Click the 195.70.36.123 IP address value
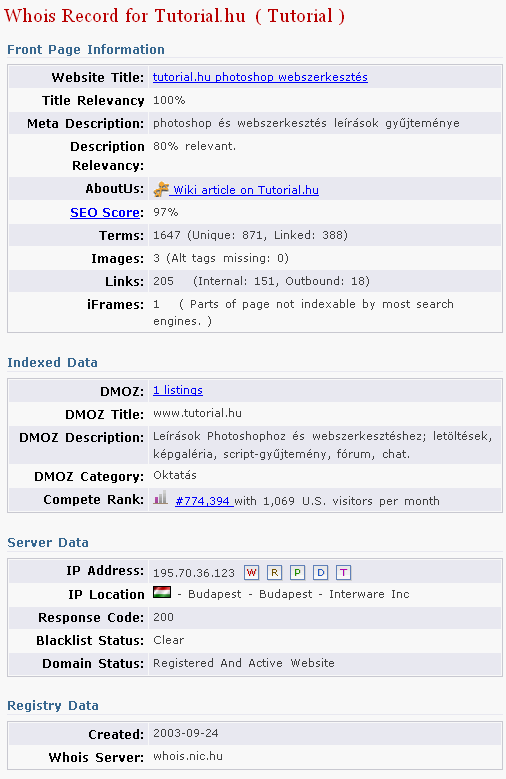 [x=194, y=573]
